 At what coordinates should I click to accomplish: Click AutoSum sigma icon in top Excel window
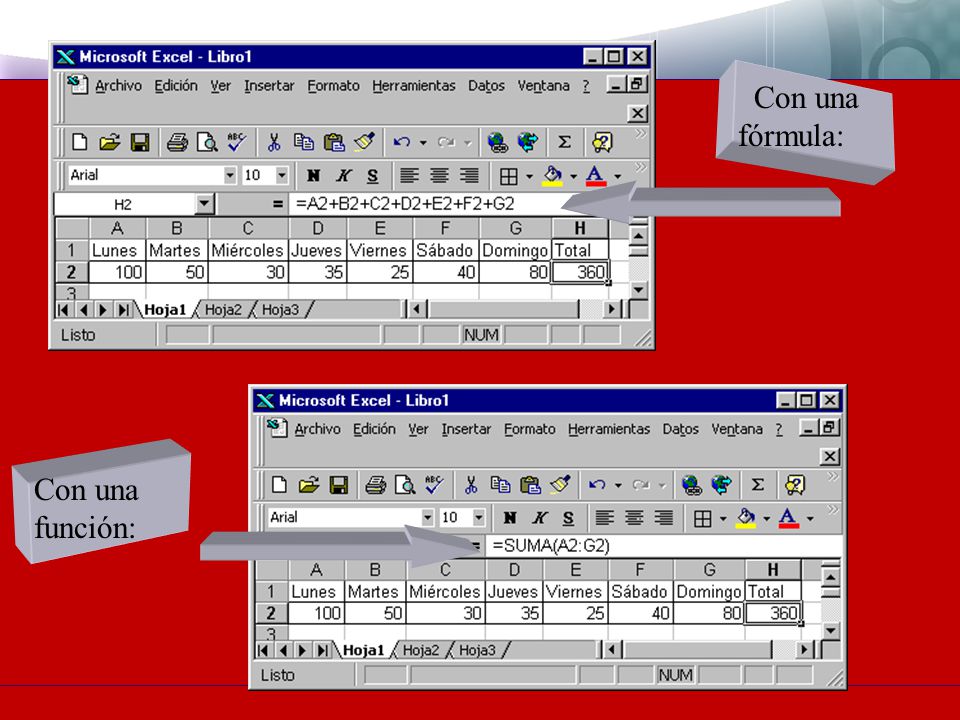[x=564, y=143]
